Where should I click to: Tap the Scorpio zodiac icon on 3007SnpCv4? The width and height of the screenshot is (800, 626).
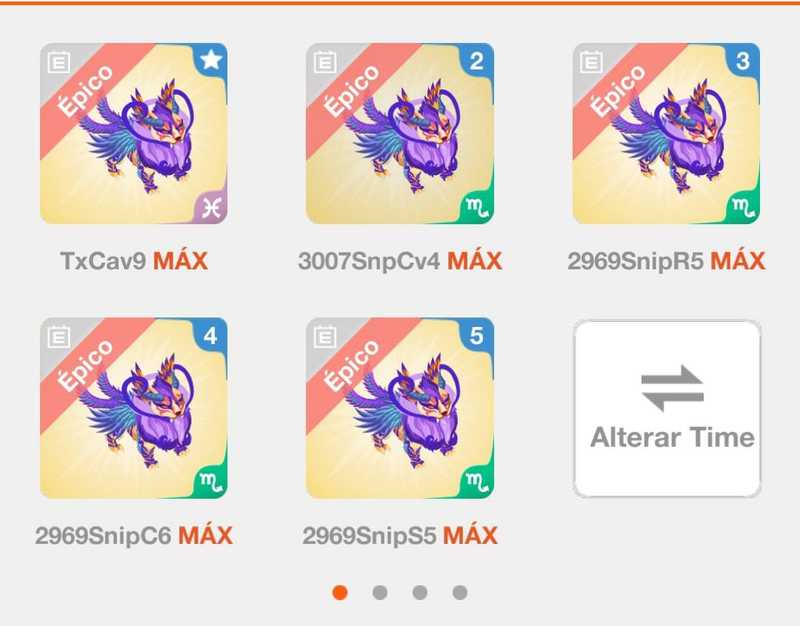click(478, 208)
